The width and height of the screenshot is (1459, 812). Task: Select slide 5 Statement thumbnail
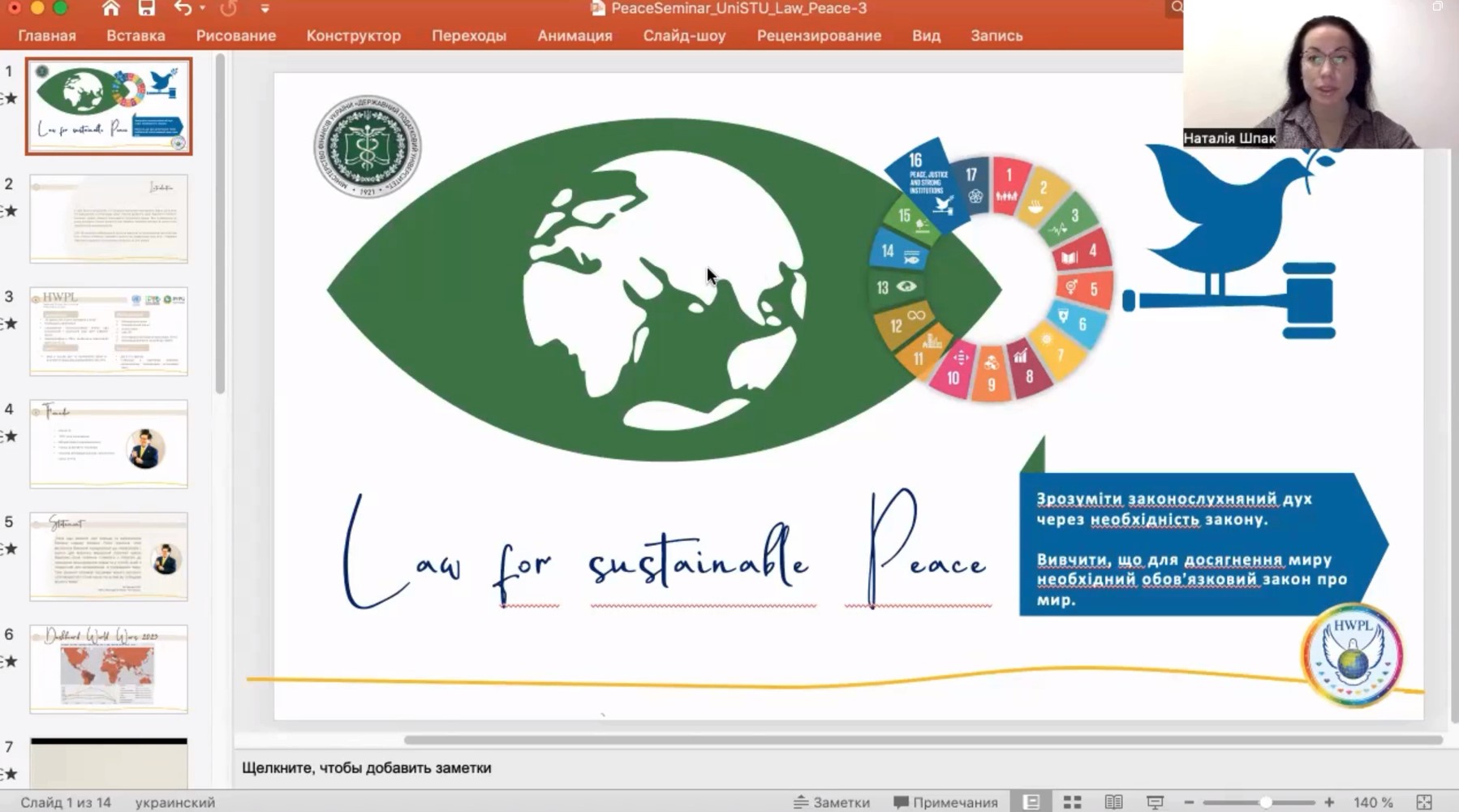tap(109, 556)
